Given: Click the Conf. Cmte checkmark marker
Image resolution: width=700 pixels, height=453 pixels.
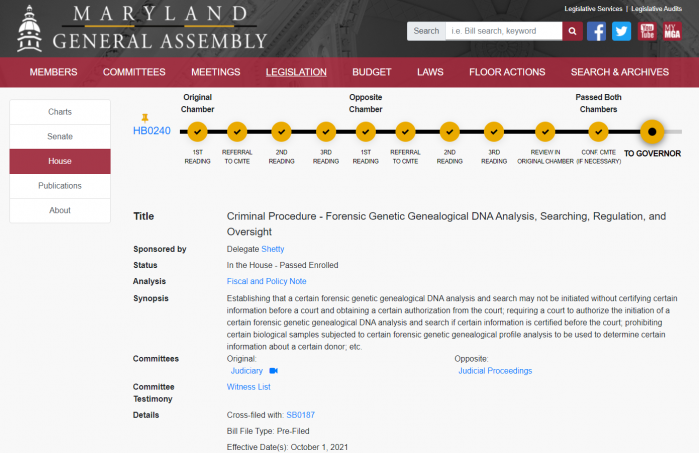Looking at the screenshot, I should click(x=598, y=132).
